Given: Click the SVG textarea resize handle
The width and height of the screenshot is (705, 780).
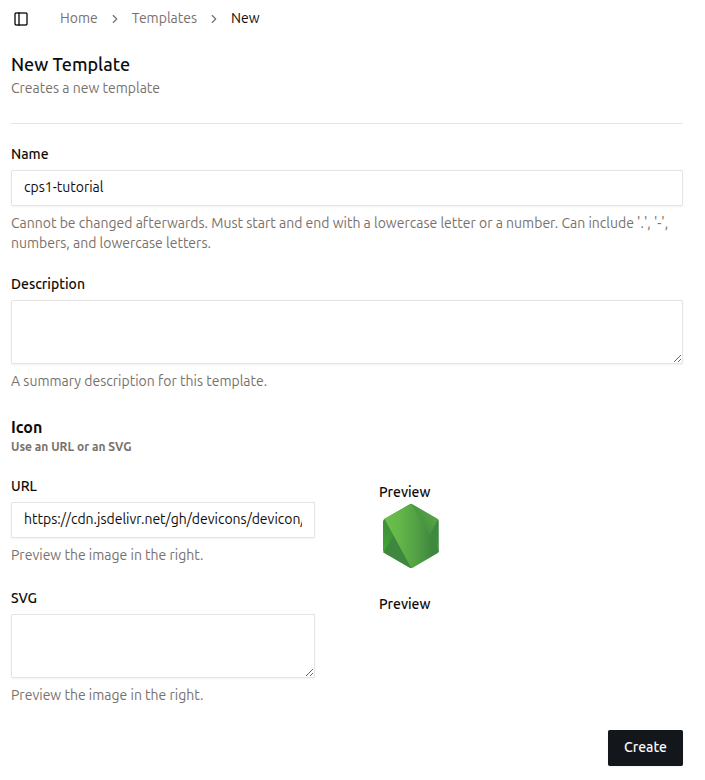Looking at the screenshot, I should point(309,671).
